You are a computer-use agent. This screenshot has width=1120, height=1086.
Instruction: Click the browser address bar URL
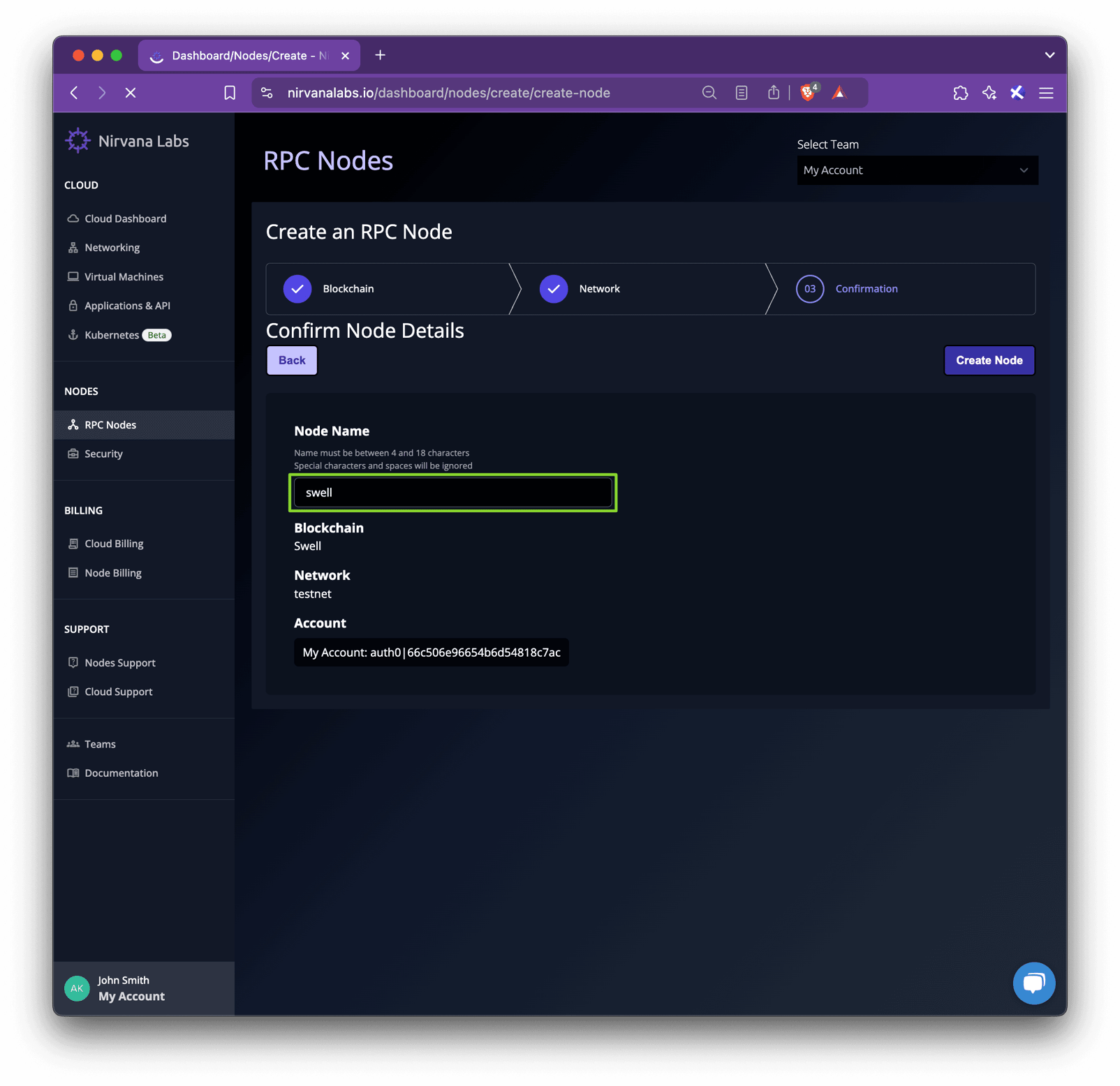tap(449, 93)
